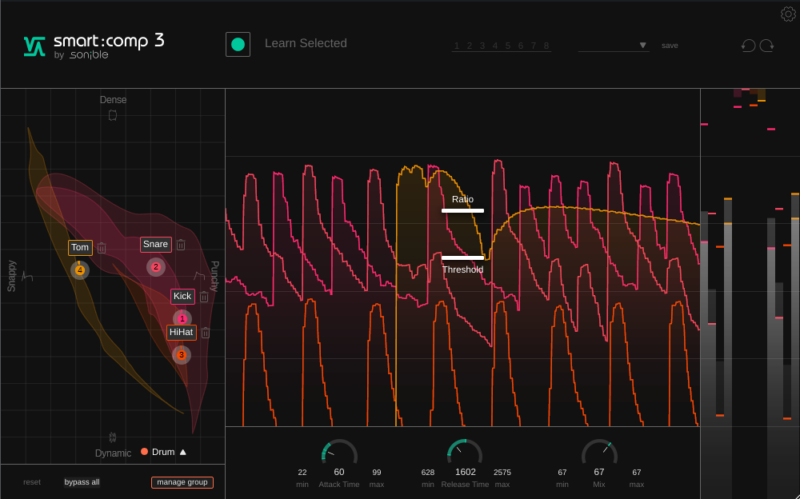Open settings via the gear icon
This screenshot has height=499, width=800.
point(787,14)
